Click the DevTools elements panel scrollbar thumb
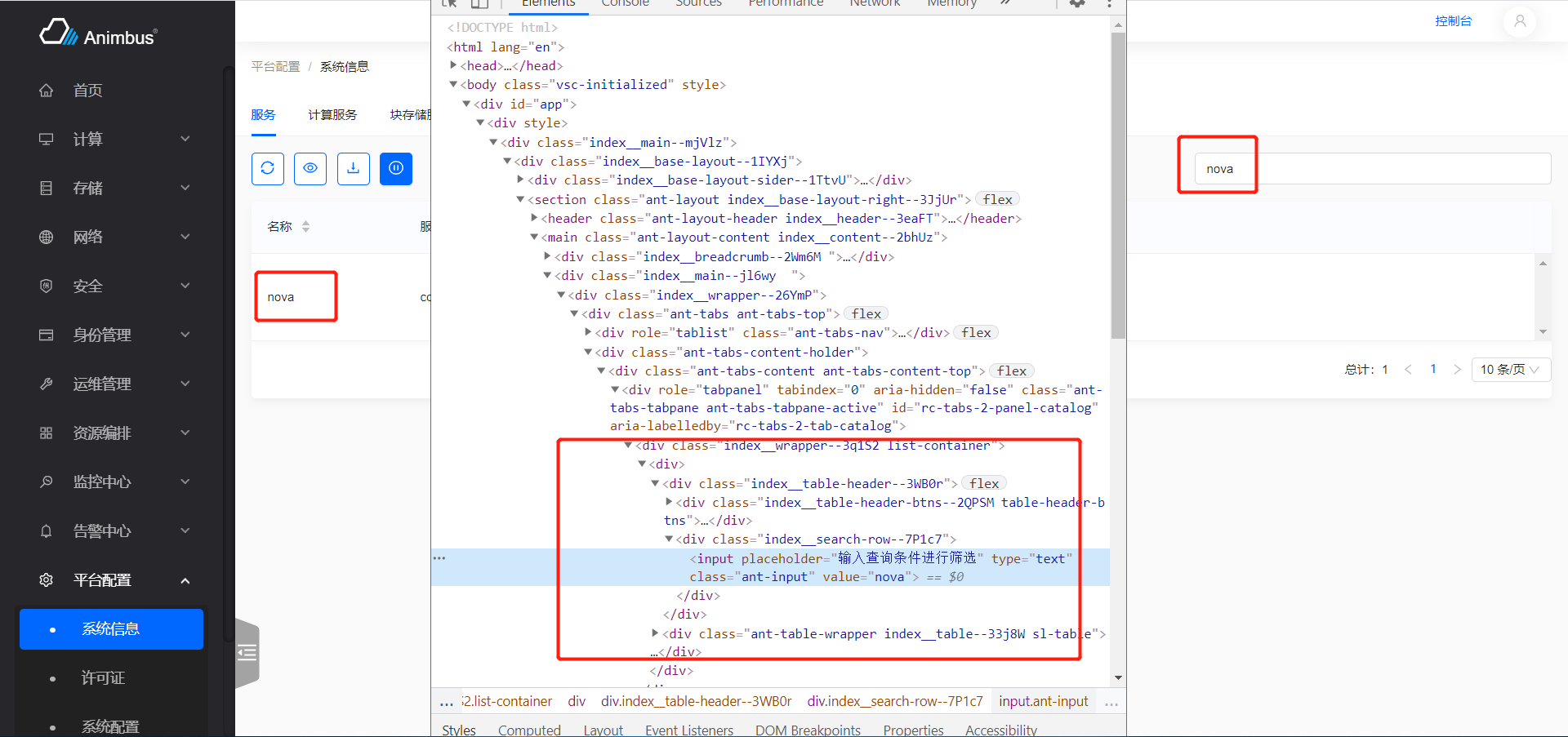 click(1118, 185)
